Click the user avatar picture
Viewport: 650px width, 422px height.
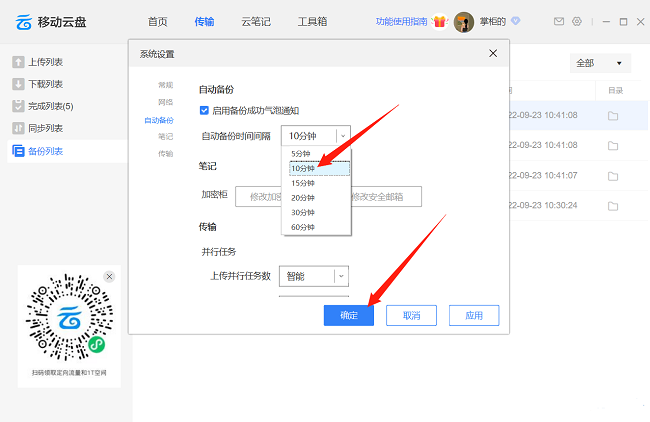(x=464, y=22)
